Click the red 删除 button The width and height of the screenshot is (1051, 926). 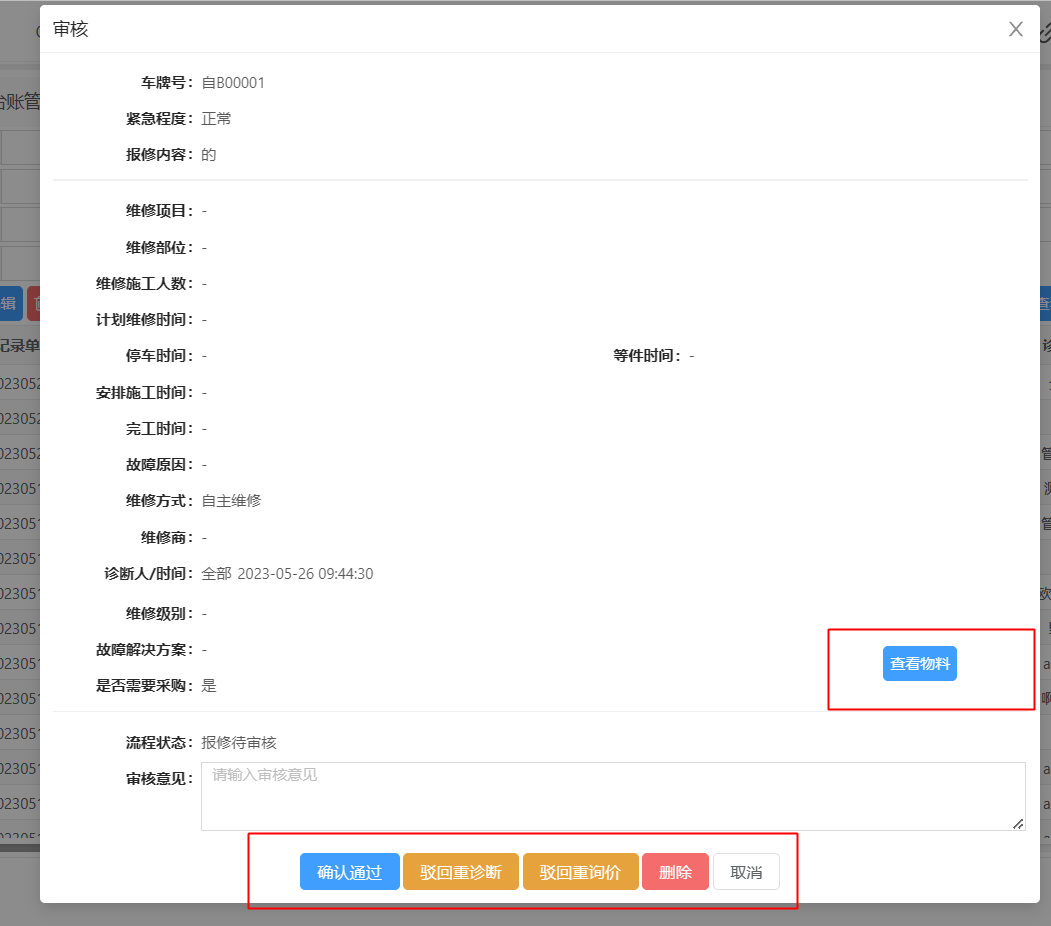click(675, 872)
